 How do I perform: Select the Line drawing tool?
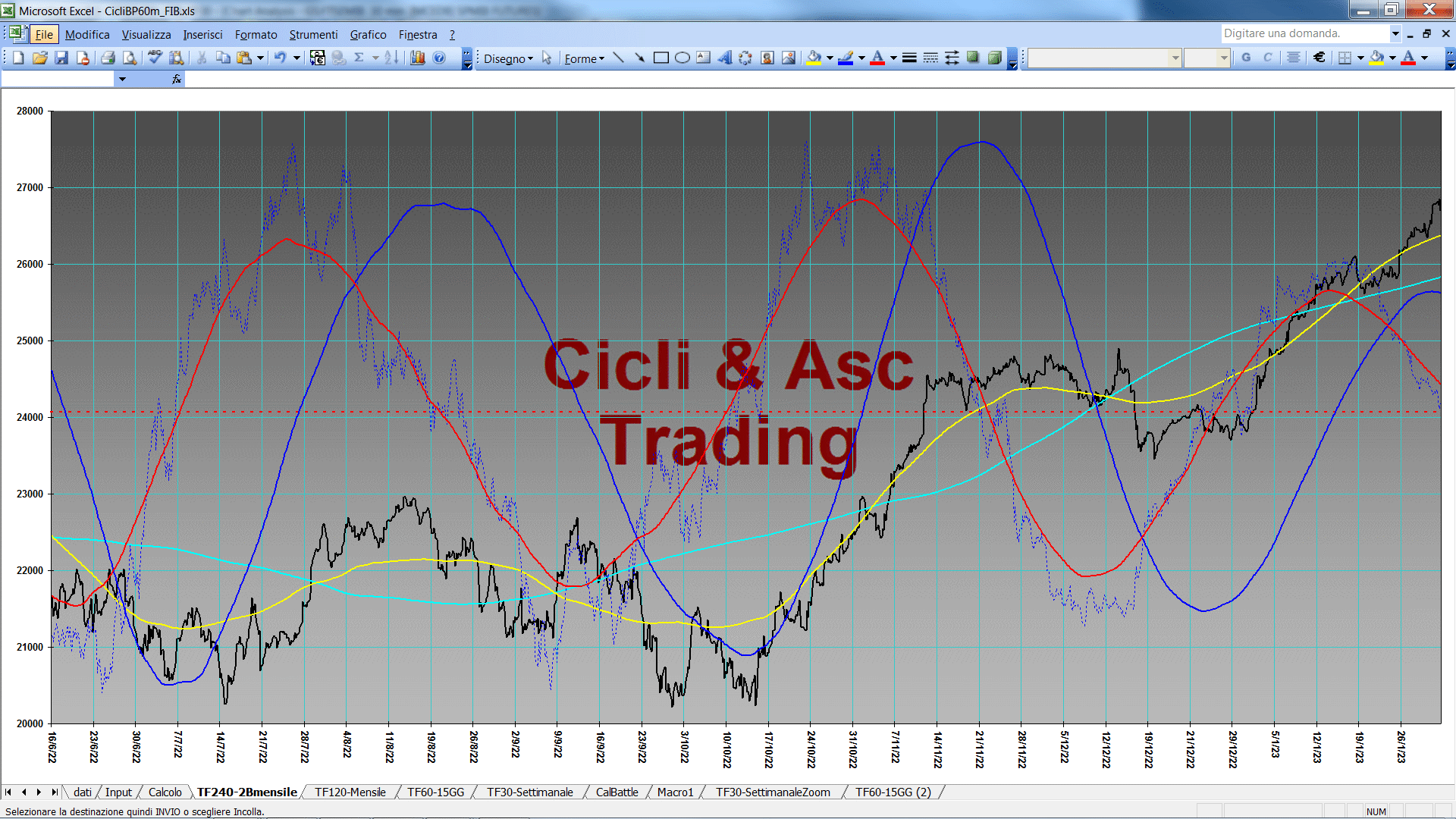tap(619, 58)
